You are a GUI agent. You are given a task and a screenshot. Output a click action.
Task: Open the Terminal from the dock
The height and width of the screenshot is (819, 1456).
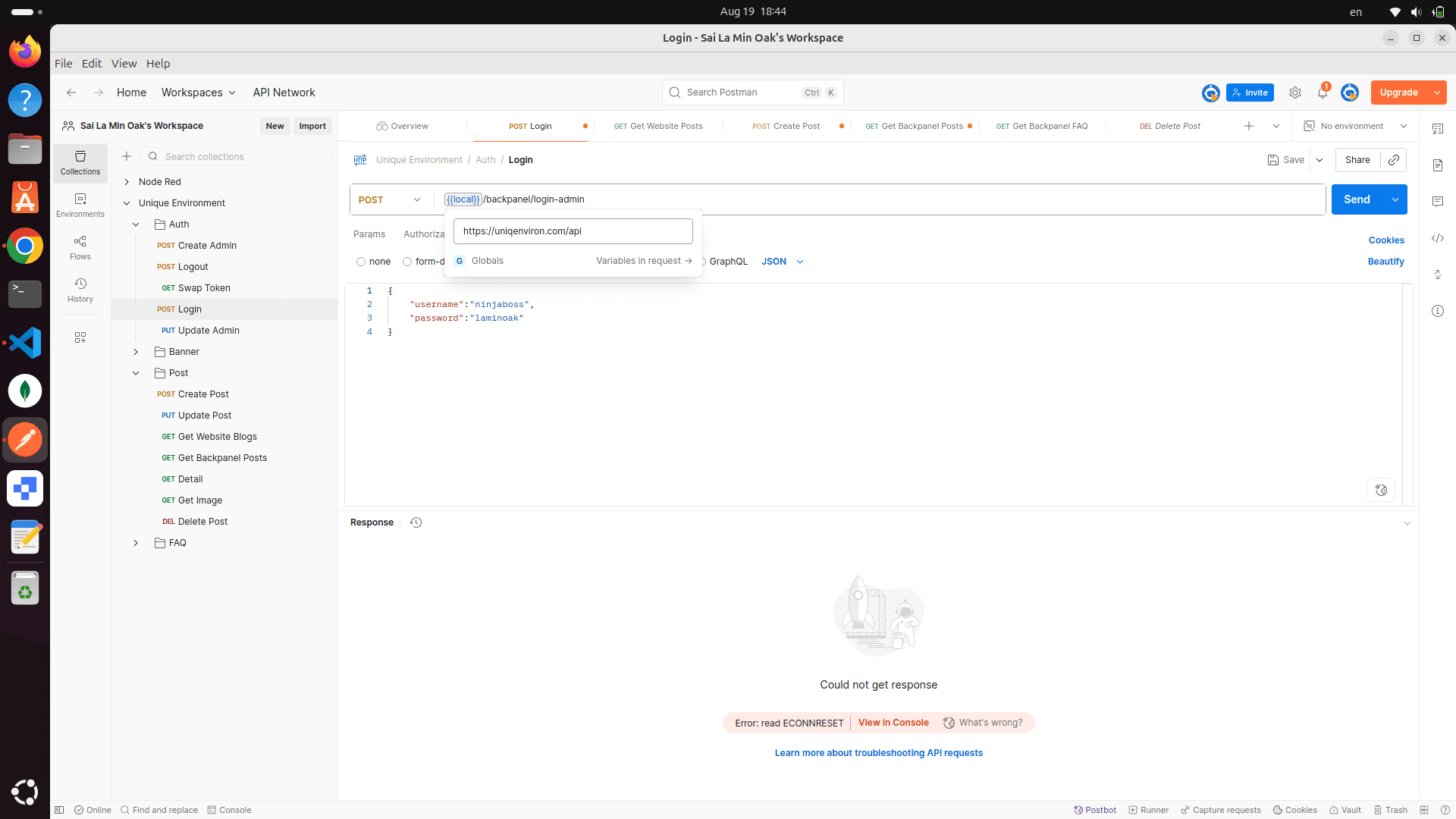coord(25,294)
